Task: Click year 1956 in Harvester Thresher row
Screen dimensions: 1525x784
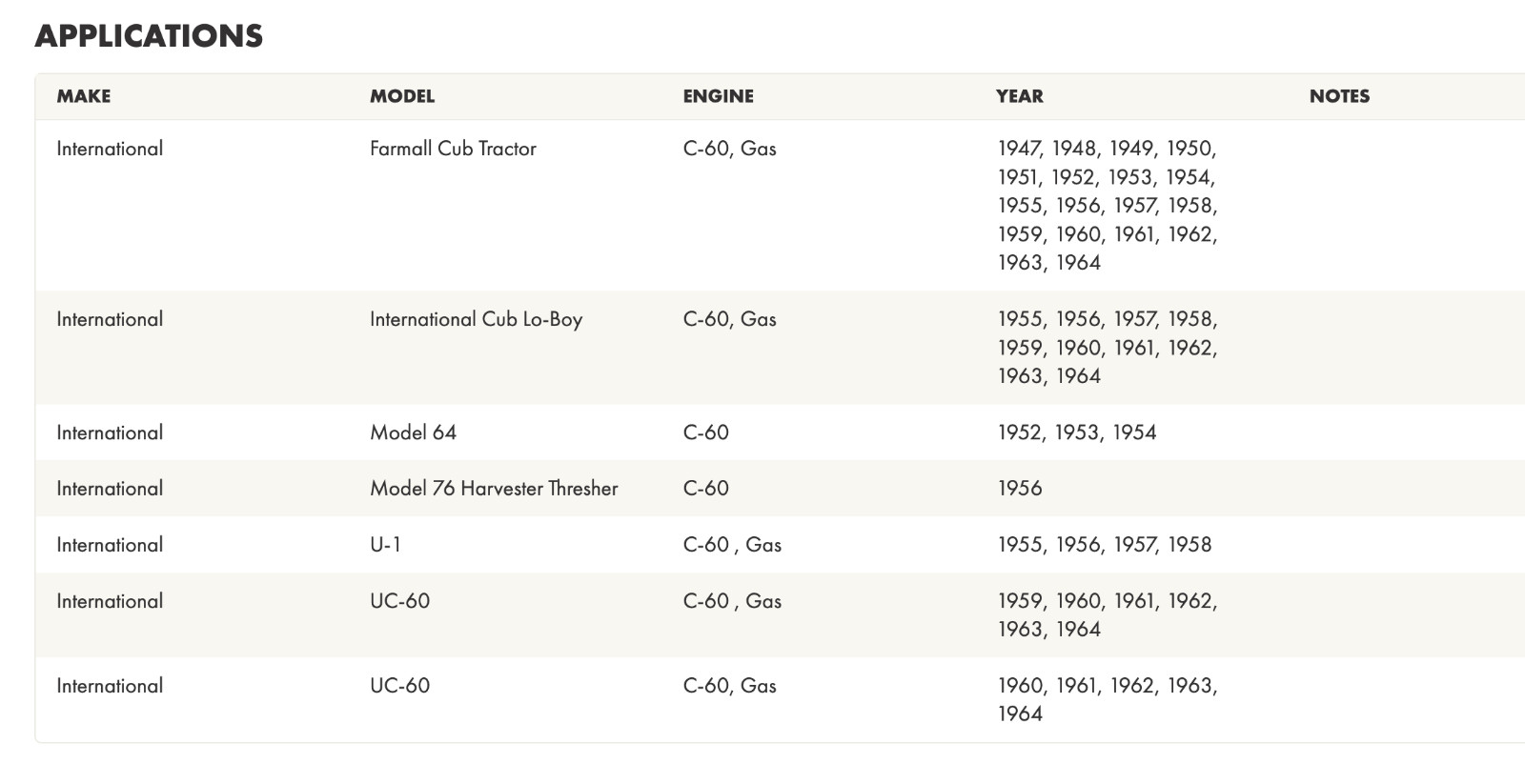Action: pos(1020,489)
